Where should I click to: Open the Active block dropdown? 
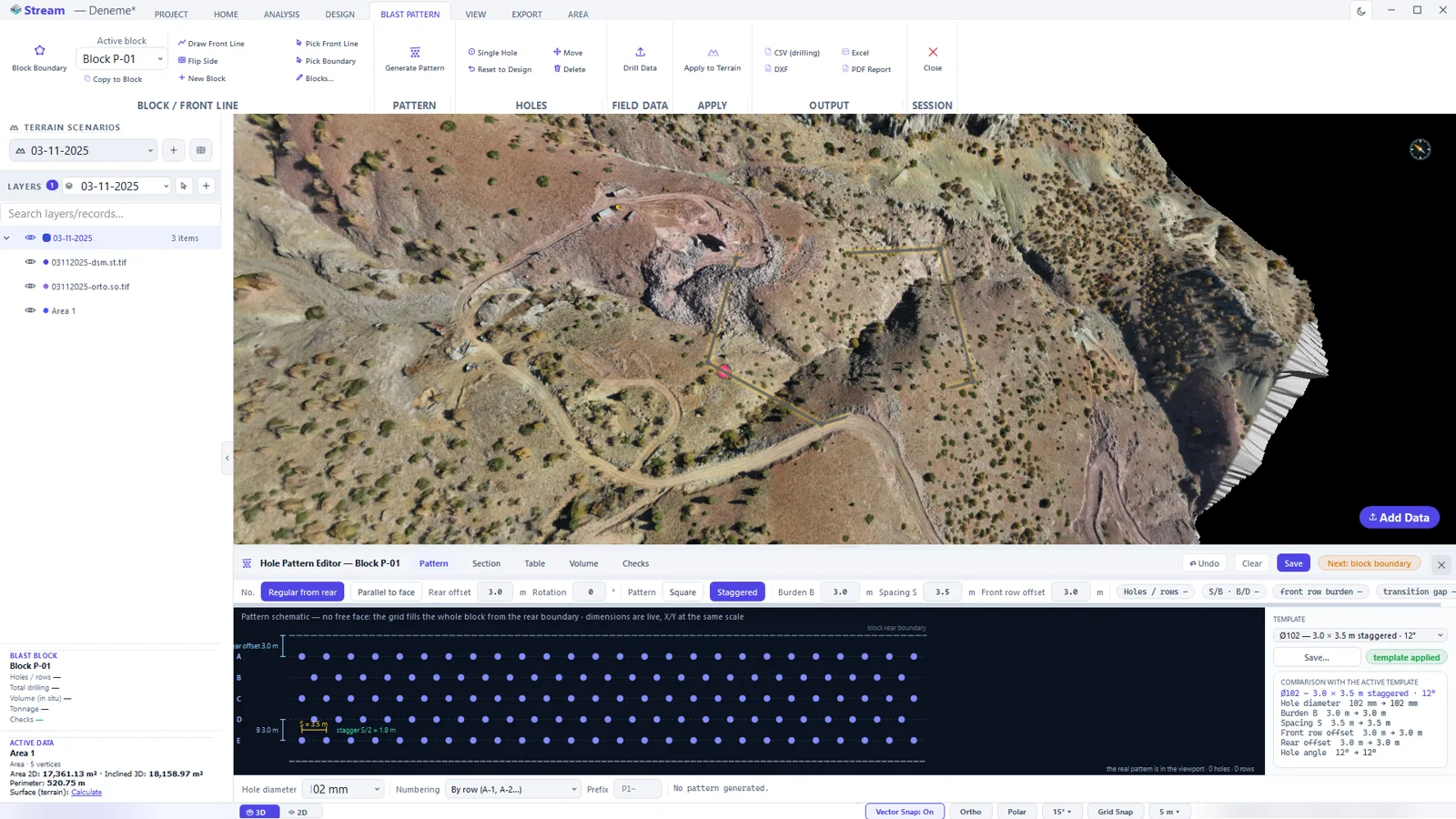click(x=122, y=59)
